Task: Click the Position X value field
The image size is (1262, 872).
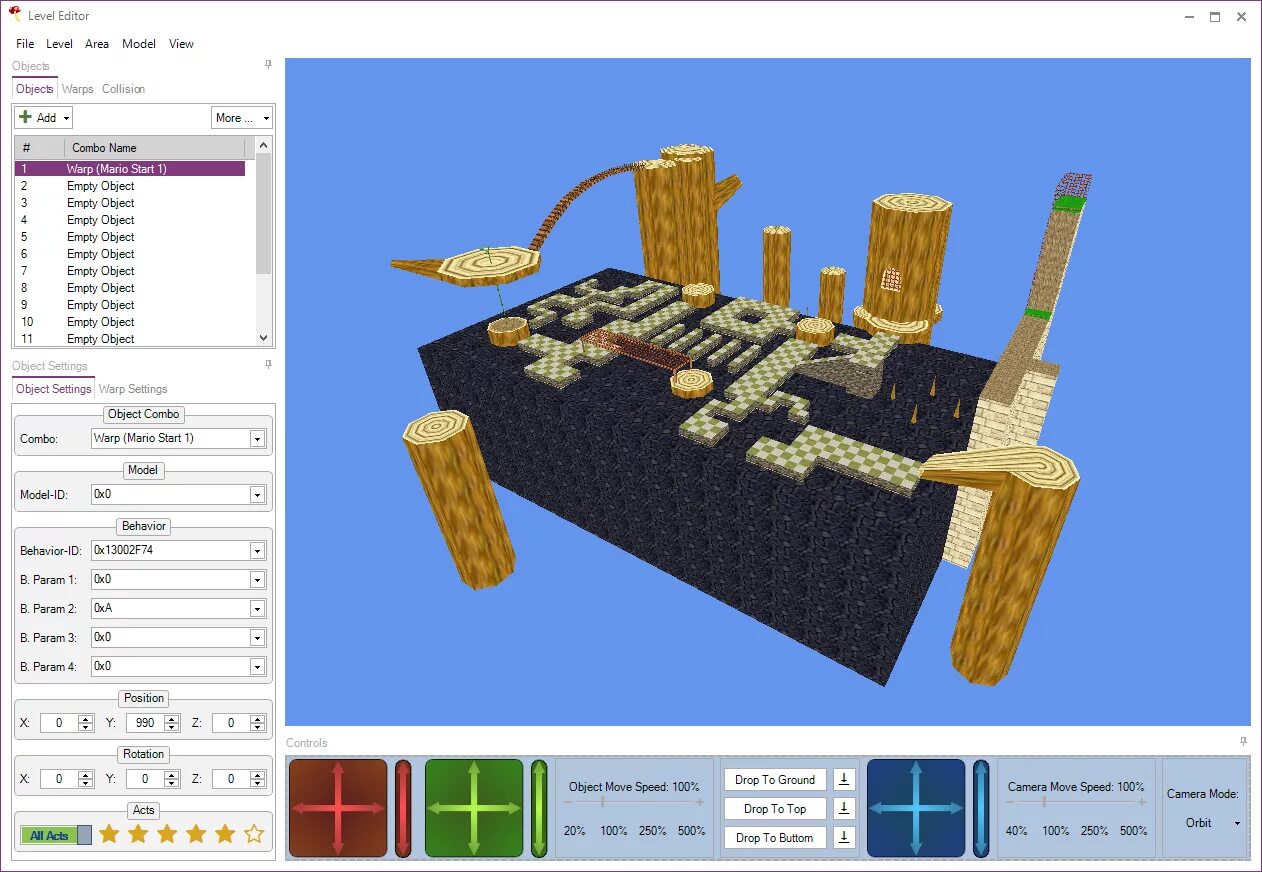Action: (59, 723)
